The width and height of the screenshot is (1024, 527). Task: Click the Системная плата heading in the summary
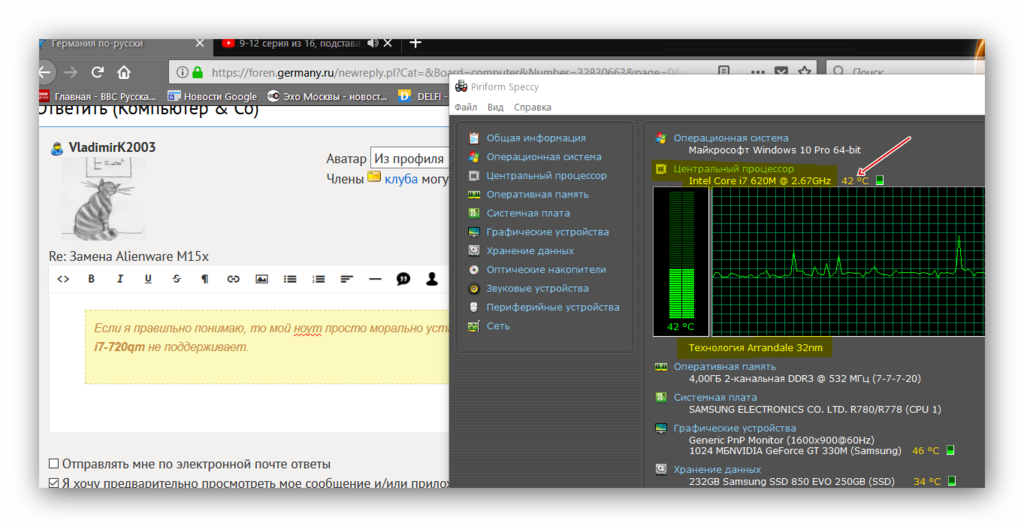pyautogui.click(x=715, y=397)
